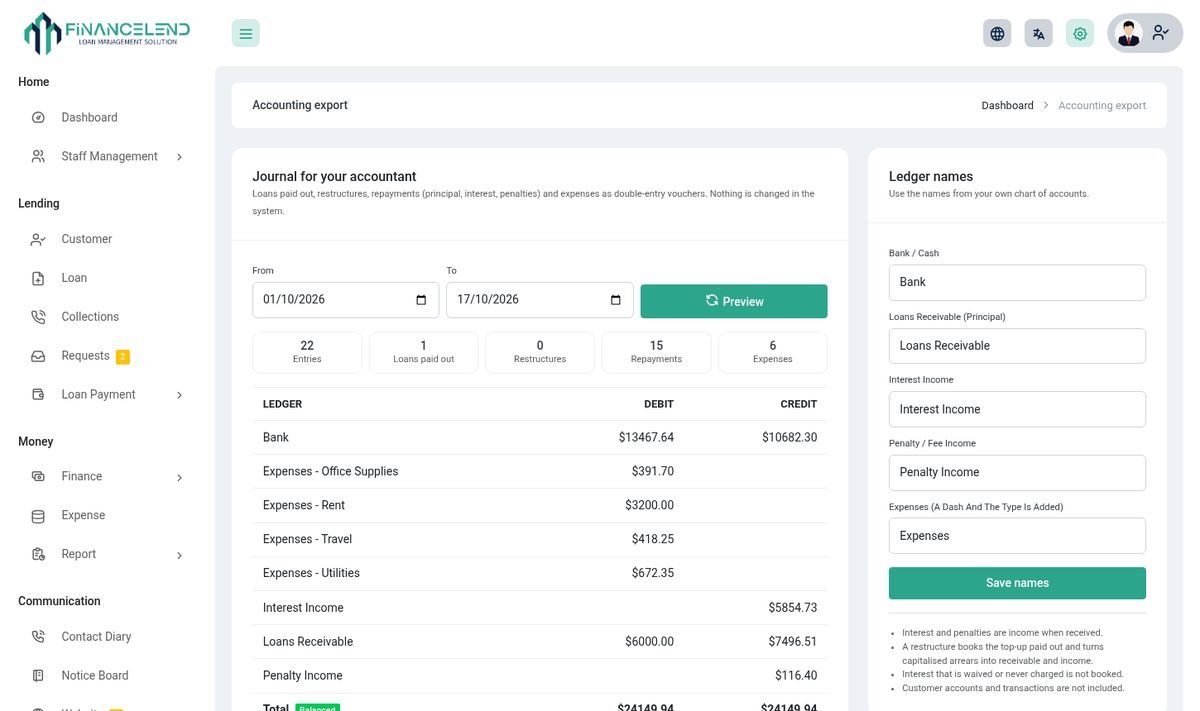1200x711 pixels.
Task: Click the $13467.64 Bank debit amount
Action: pyautogui.click(x=646, y=437)
